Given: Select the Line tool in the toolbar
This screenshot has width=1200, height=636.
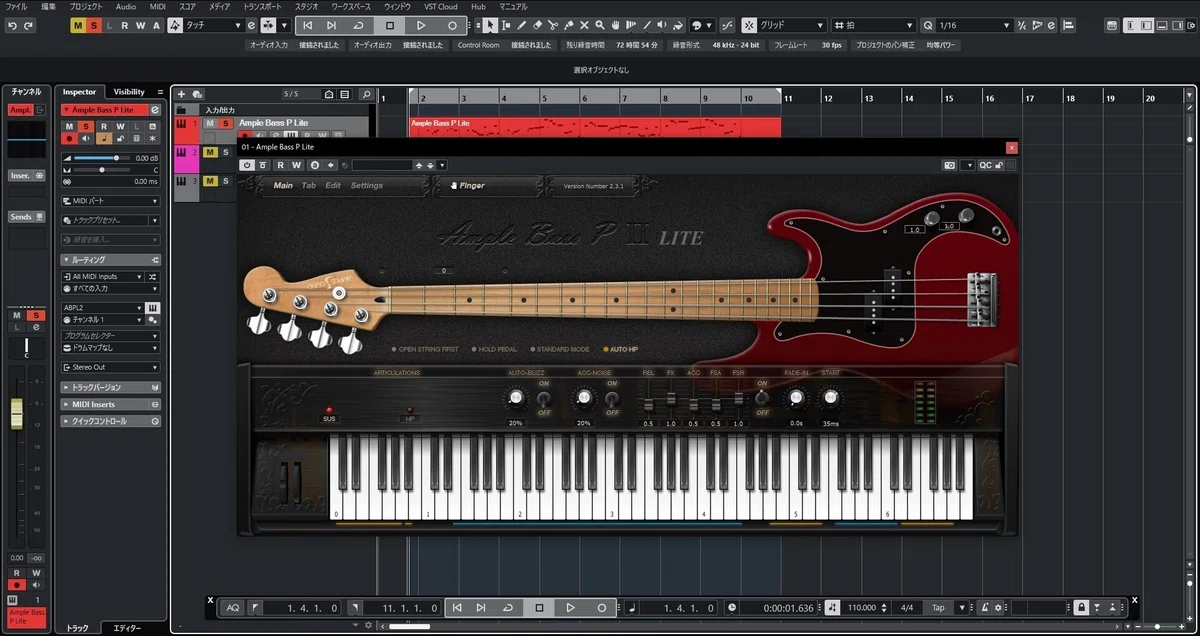Looking at the screenshot, I should [647, 25].
